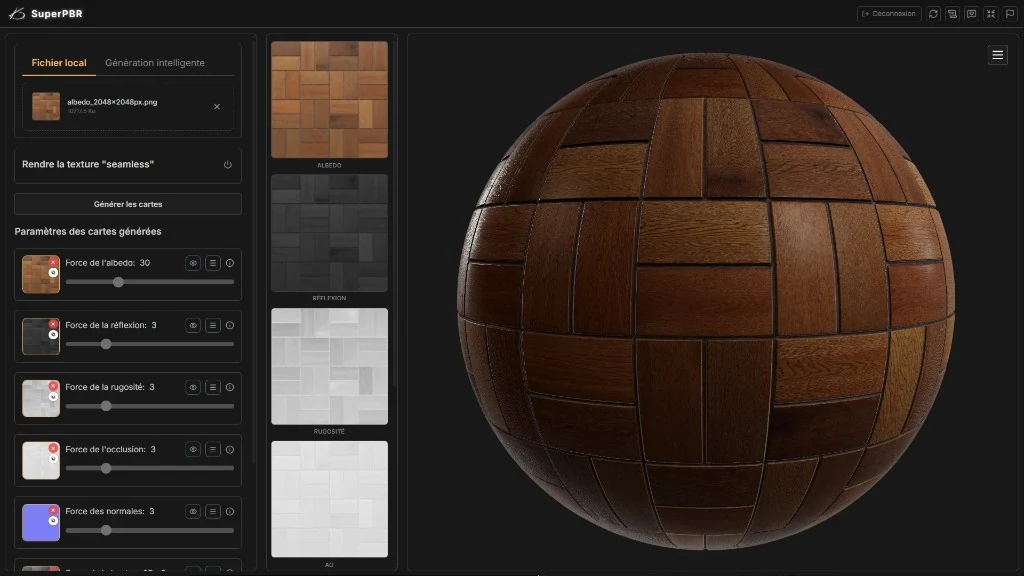
Task: Click red X badge on rugosité map thumbnail
Action: click(54, 387)
